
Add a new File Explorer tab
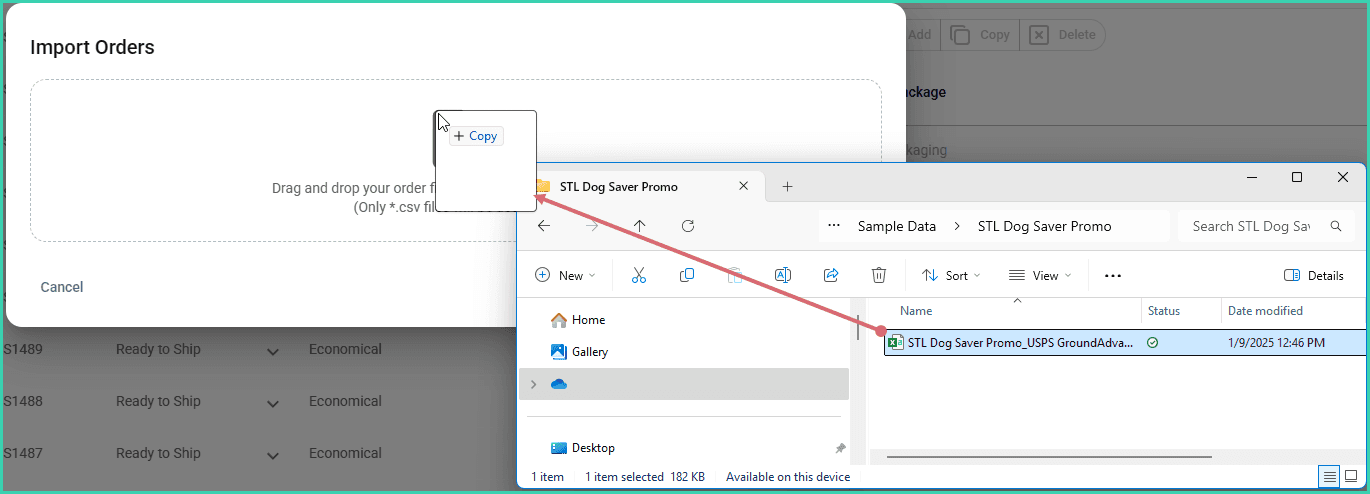tap(787, 187)
